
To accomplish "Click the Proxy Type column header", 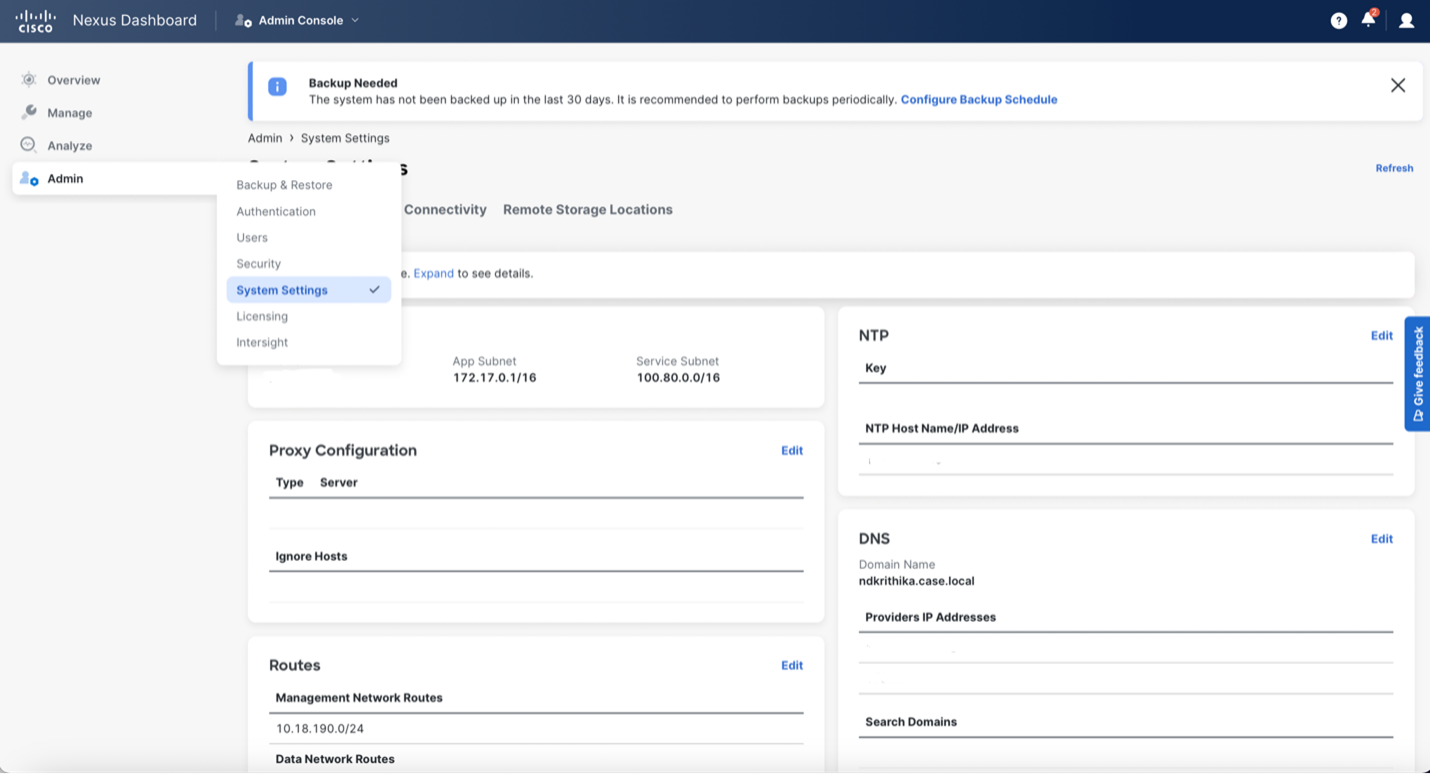I will click(289, 482).
